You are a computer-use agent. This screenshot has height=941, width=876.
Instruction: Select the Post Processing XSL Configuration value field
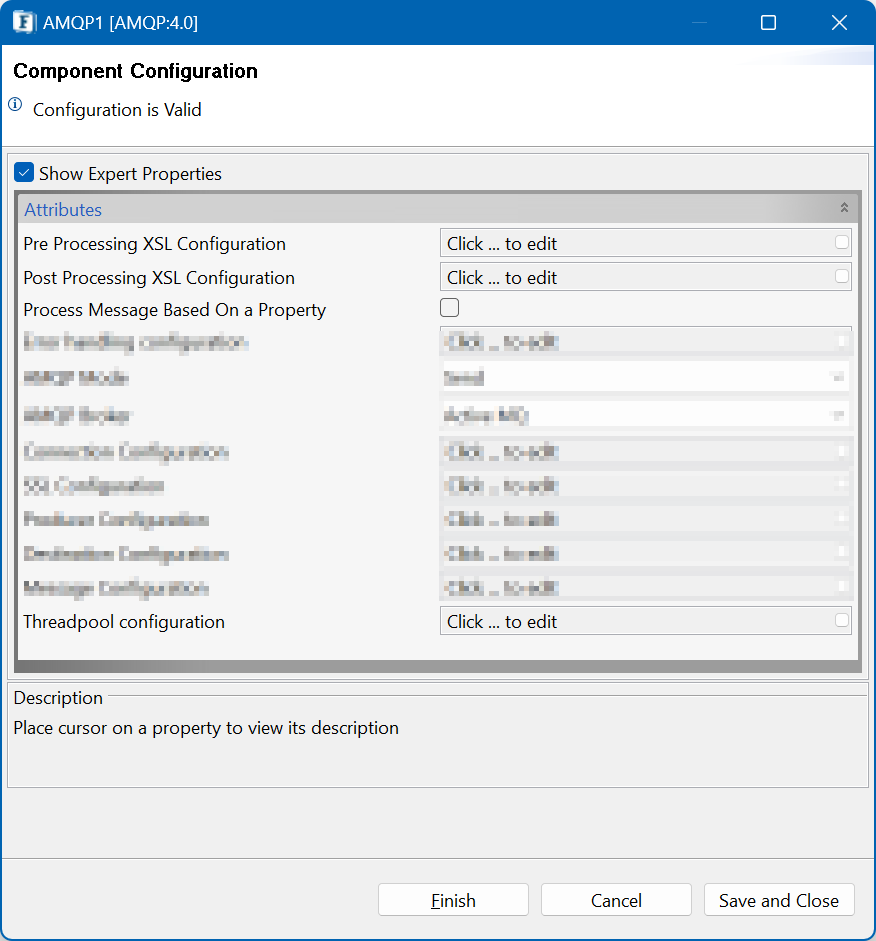(646, 277)
